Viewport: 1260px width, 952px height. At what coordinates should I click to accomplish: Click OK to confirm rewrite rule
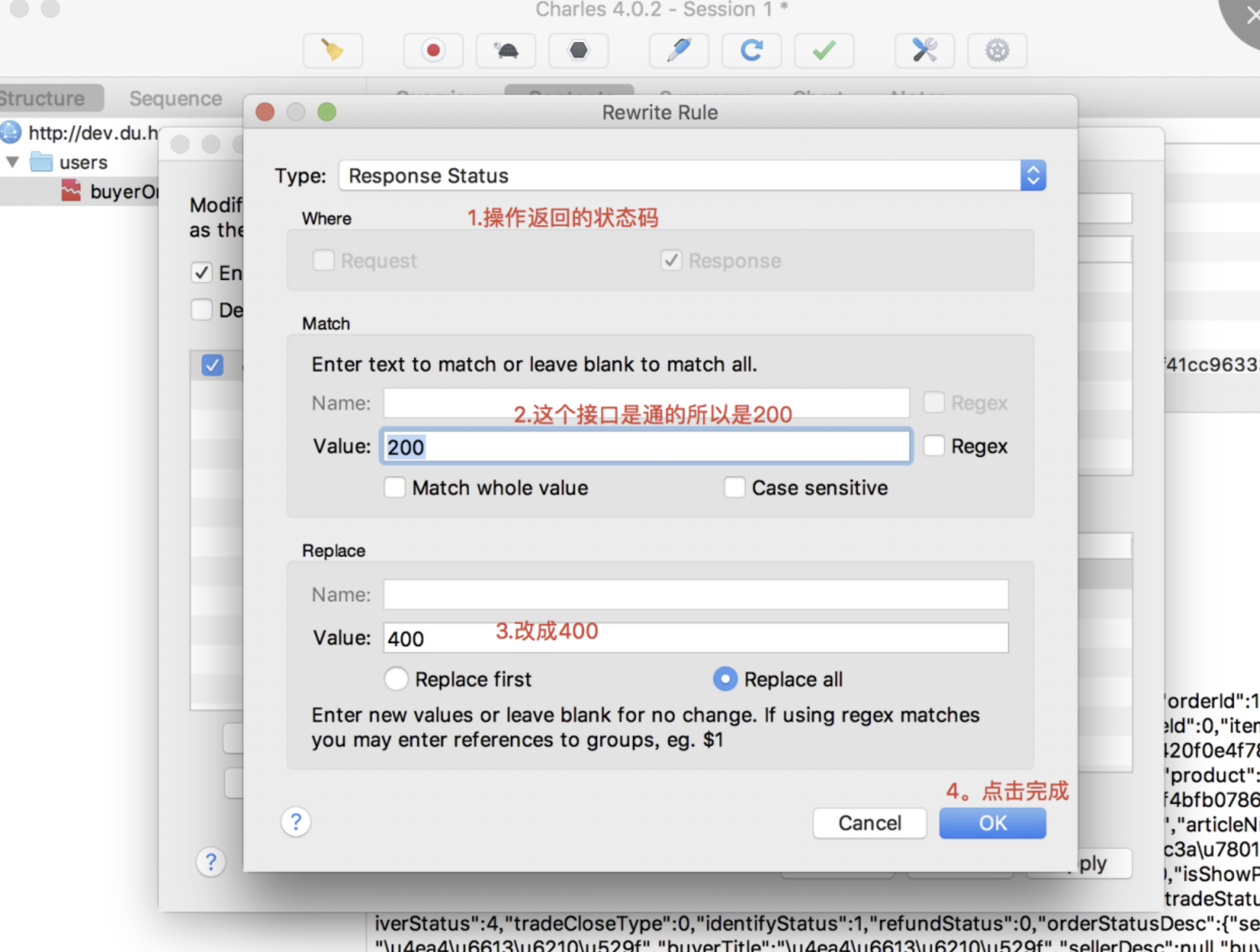pos(992,823)
